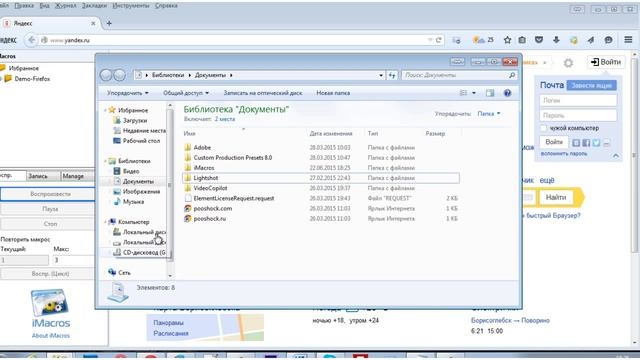The width and height of the screenshot is (640, 360).
Task: Open the About iMacros link
Action: (x=51, y=336)
